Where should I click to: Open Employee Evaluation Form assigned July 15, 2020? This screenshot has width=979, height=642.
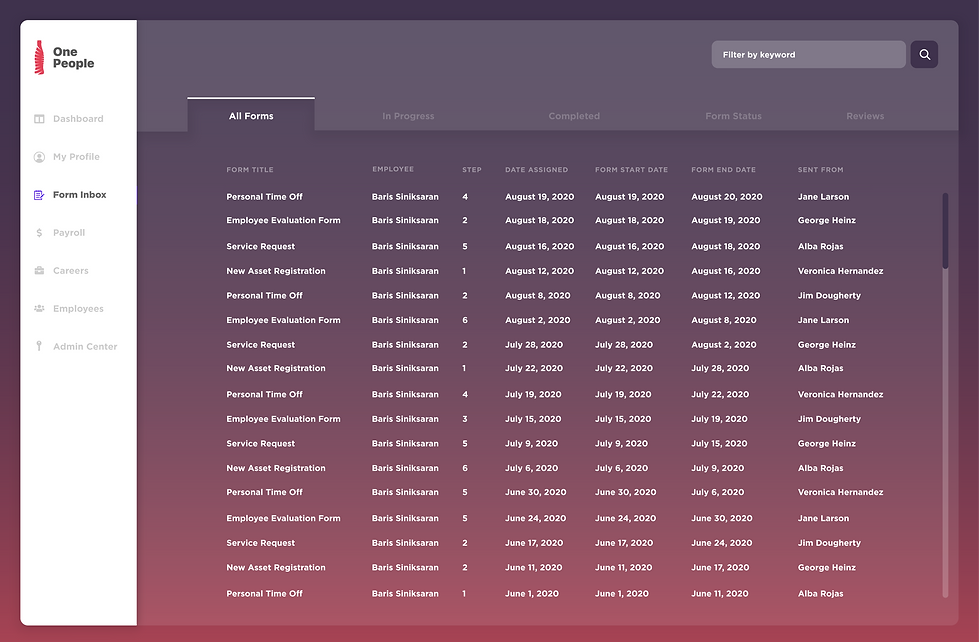click(283, 419)
